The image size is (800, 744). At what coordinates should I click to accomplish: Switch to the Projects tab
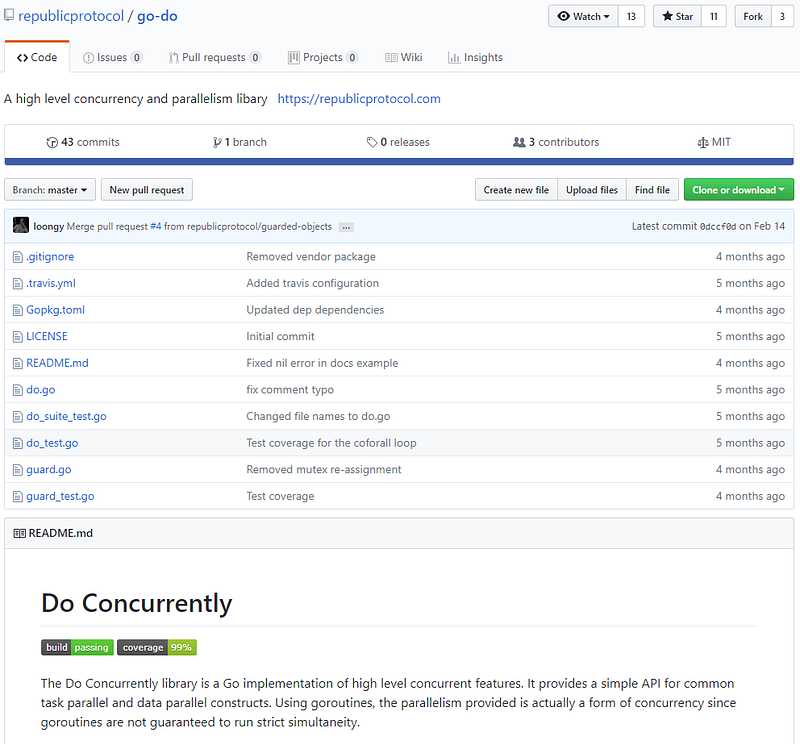[x=322, y=57]
